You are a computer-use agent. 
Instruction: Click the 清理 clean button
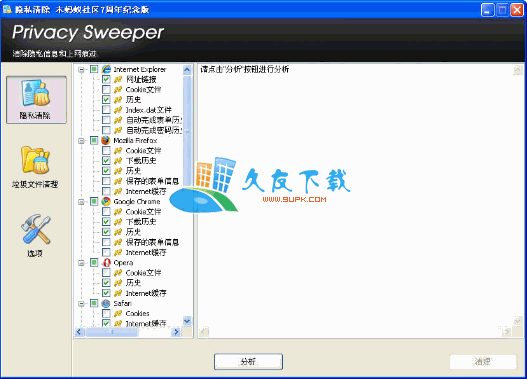pyautogui.click(x=483, y=362)
